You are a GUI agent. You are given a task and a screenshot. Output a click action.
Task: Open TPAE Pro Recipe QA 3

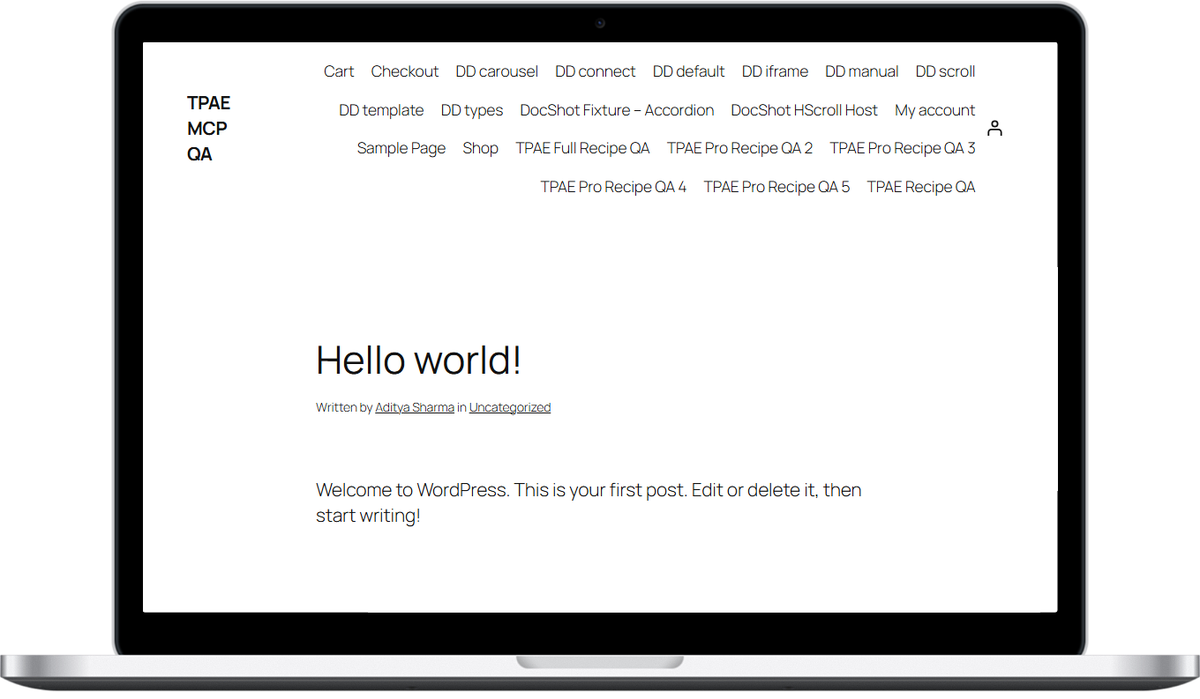point(902,148)
